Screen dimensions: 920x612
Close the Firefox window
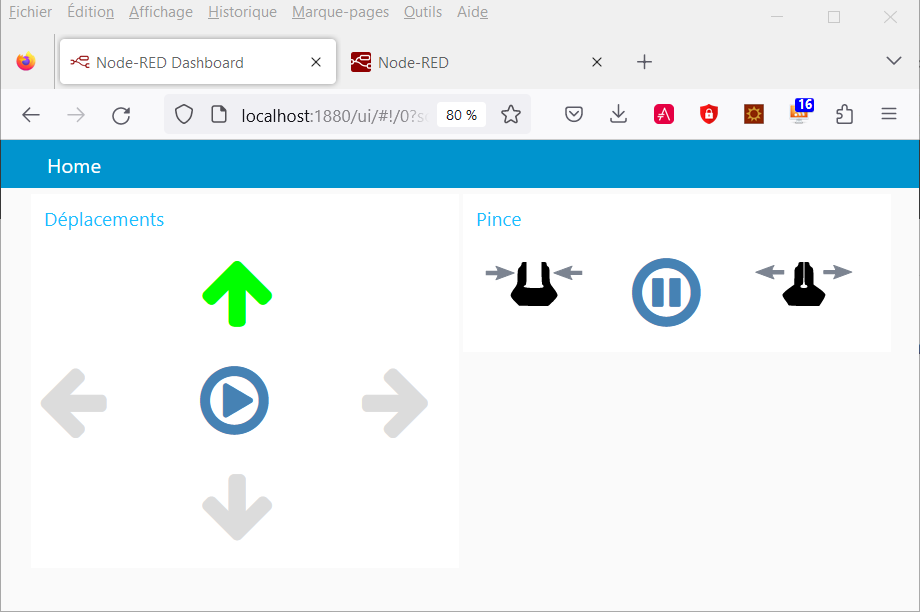(890, 16)
